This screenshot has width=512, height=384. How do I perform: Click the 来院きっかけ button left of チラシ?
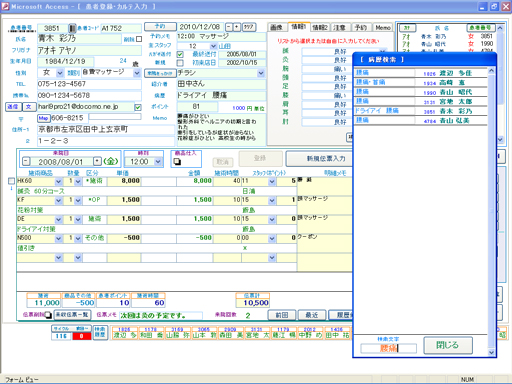pyautogui.click(x=160, y=73)
